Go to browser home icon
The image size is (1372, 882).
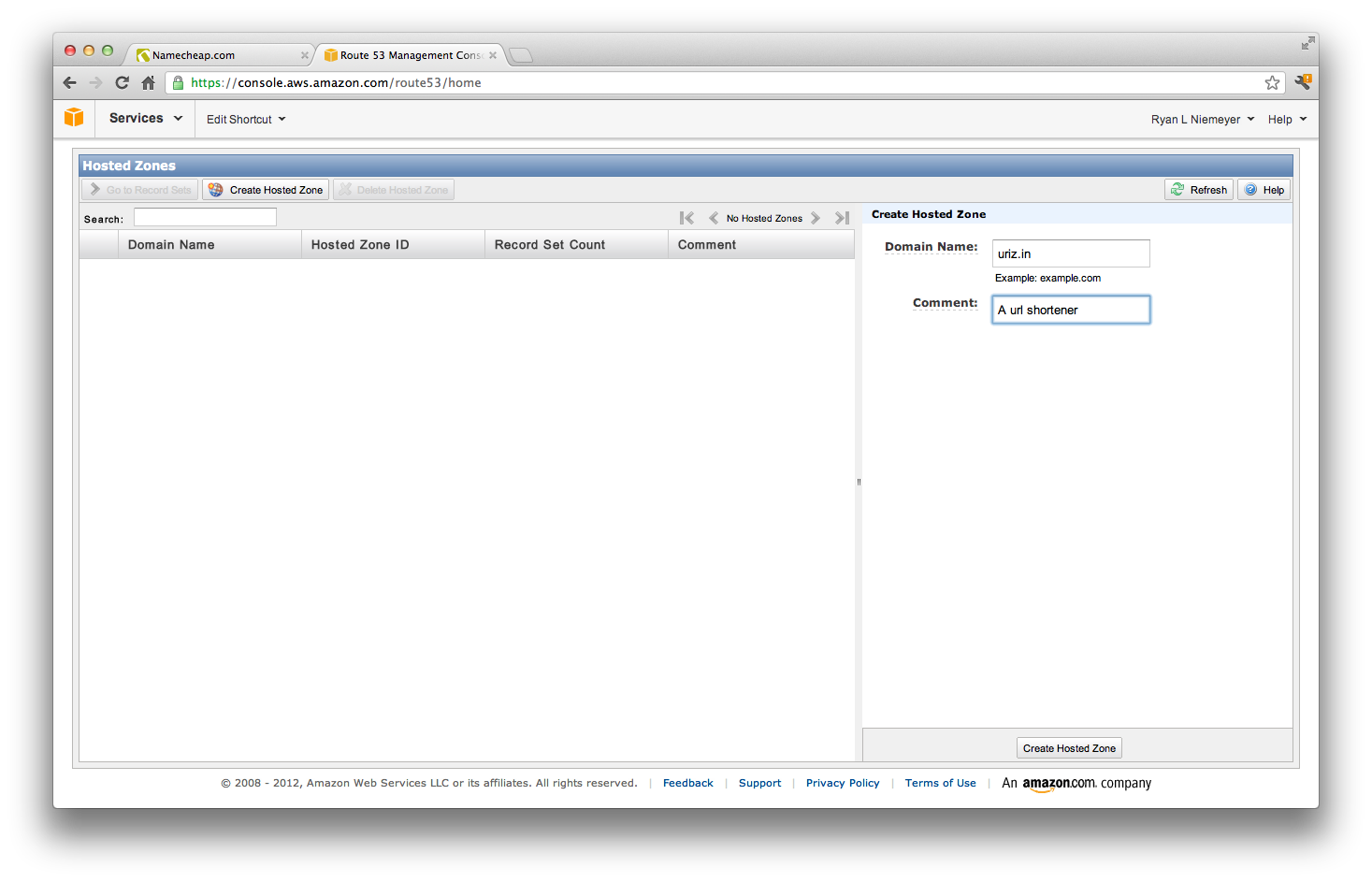tap(148, 82)
